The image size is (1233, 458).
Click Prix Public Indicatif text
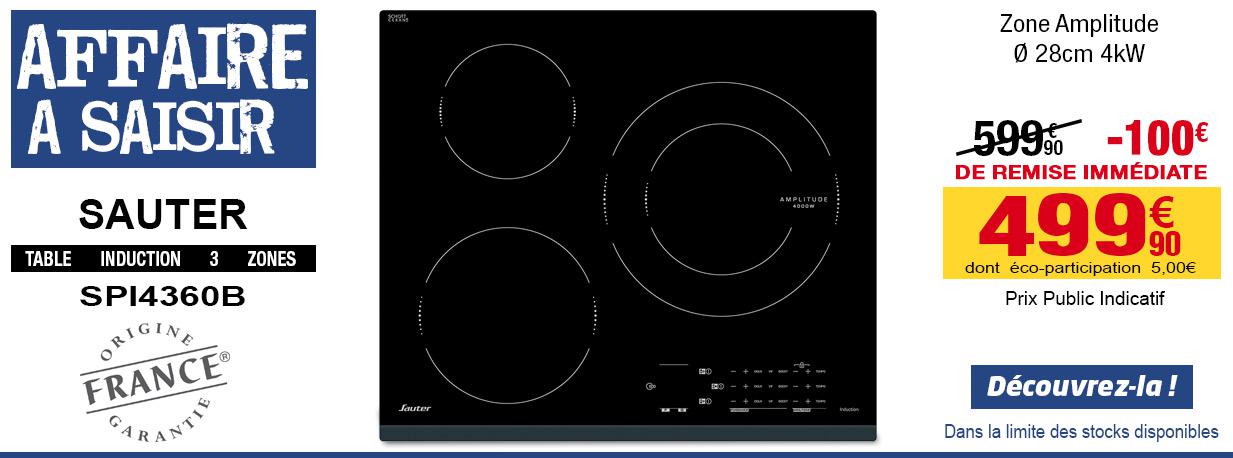point(1085,299)
